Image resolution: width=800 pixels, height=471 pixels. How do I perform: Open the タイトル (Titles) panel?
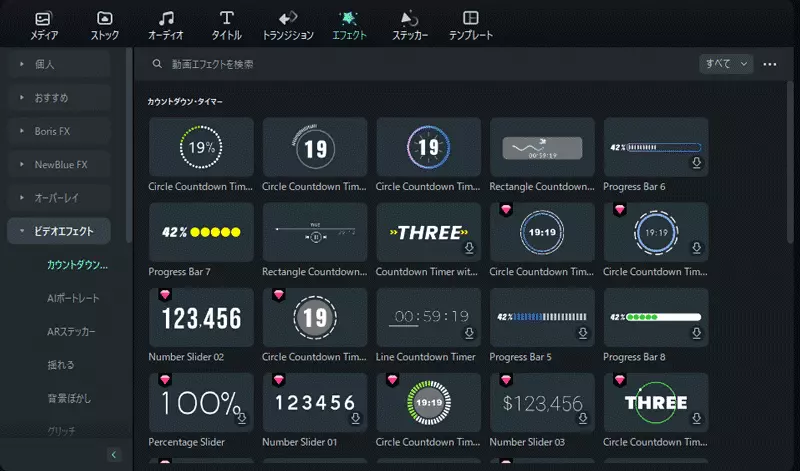point(226,25)
